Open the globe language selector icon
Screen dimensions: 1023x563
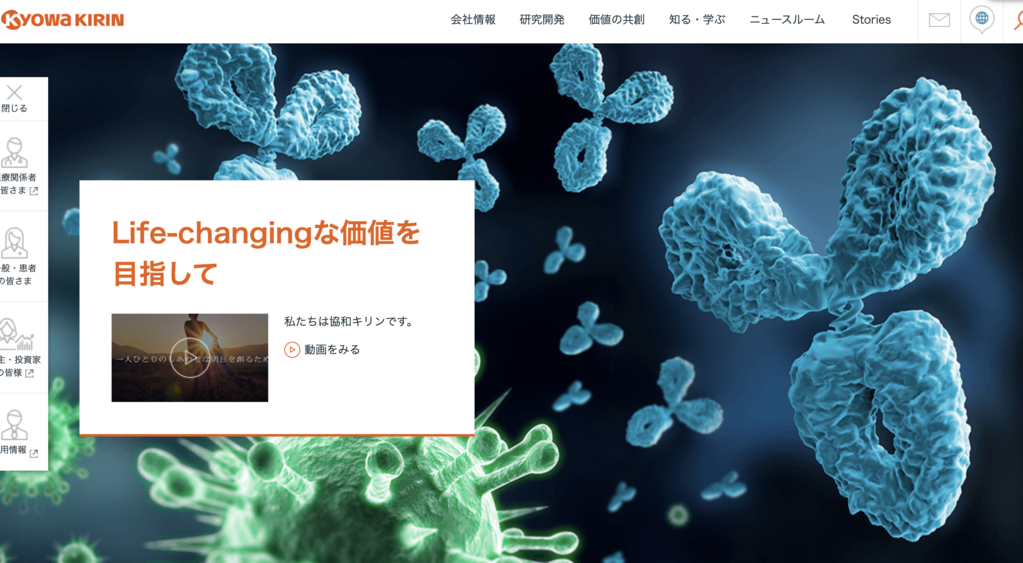981,20
